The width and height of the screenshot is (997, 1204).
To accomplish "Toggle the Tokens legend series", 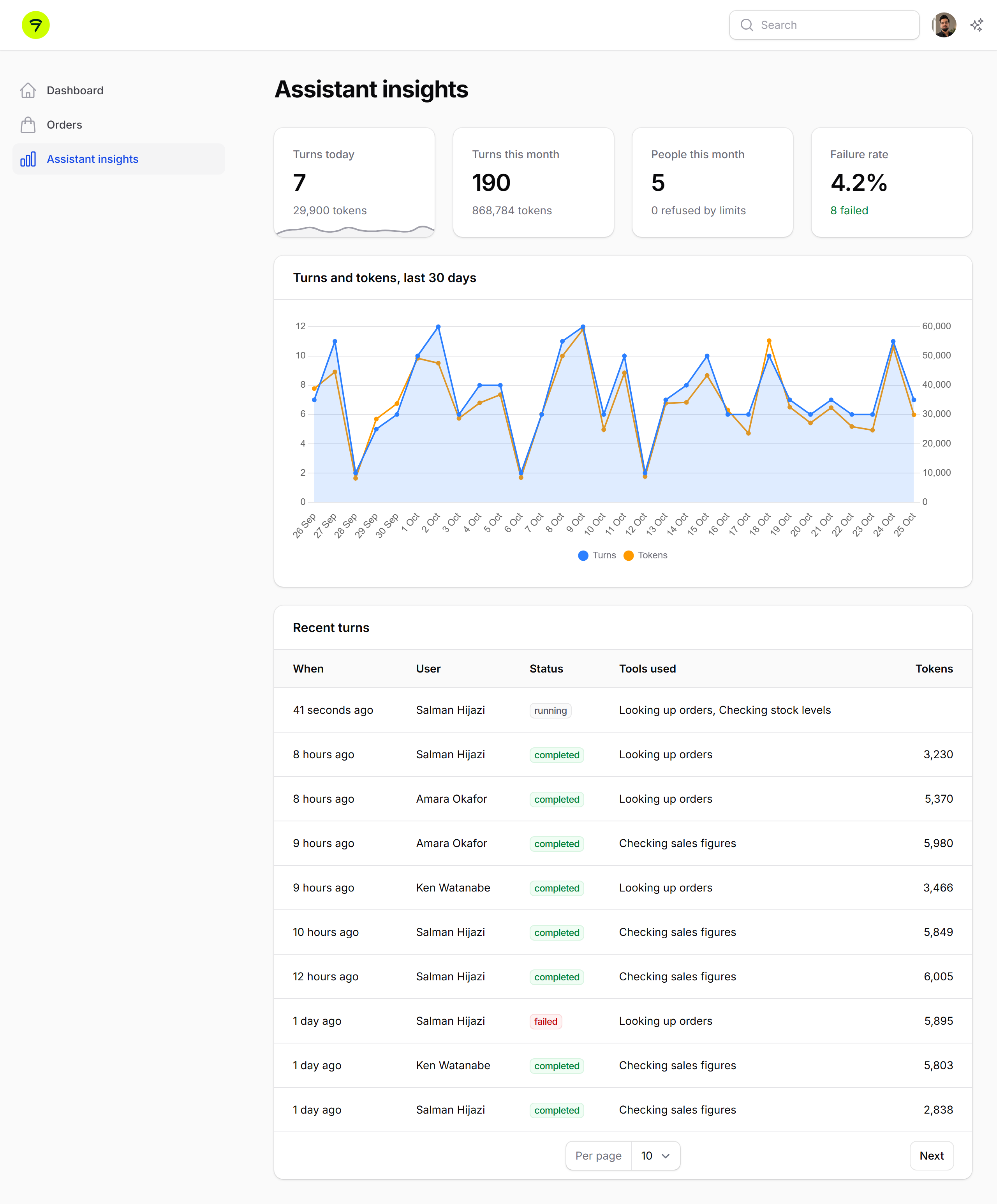I will point(645,555).
